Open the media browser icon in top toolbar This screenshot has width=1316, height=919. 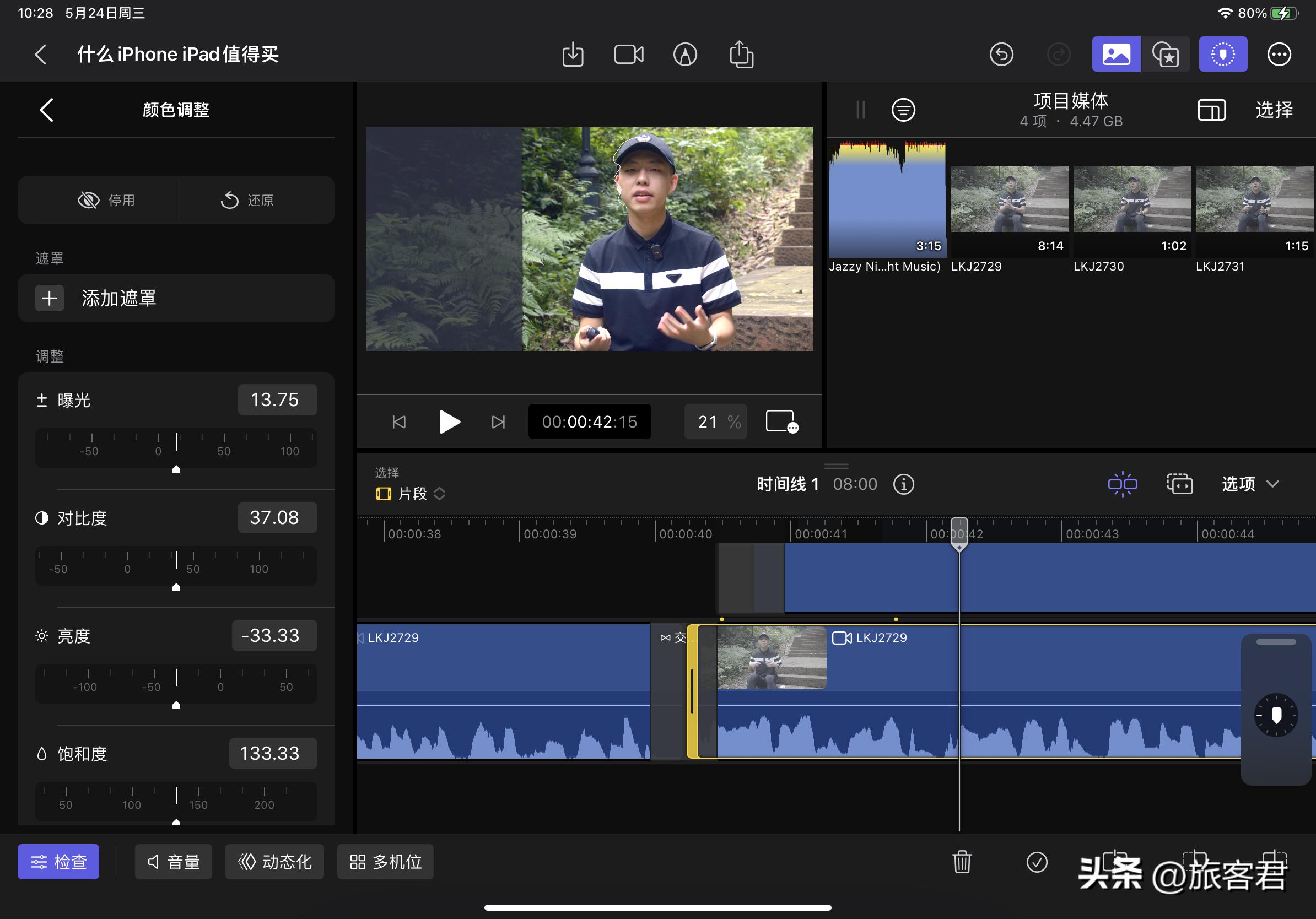[x=1115, y=54]
